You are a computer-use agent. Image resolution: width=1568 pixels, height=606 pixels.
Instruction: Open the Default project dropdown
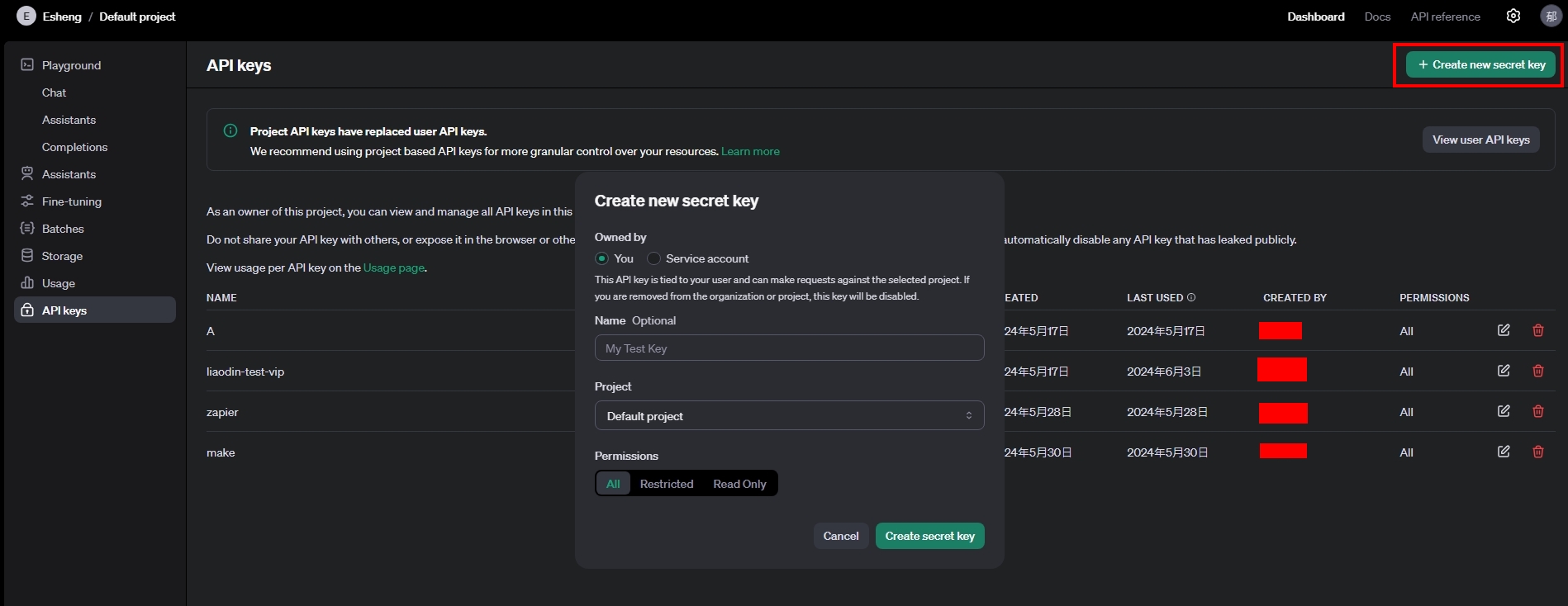pos(789,416)
